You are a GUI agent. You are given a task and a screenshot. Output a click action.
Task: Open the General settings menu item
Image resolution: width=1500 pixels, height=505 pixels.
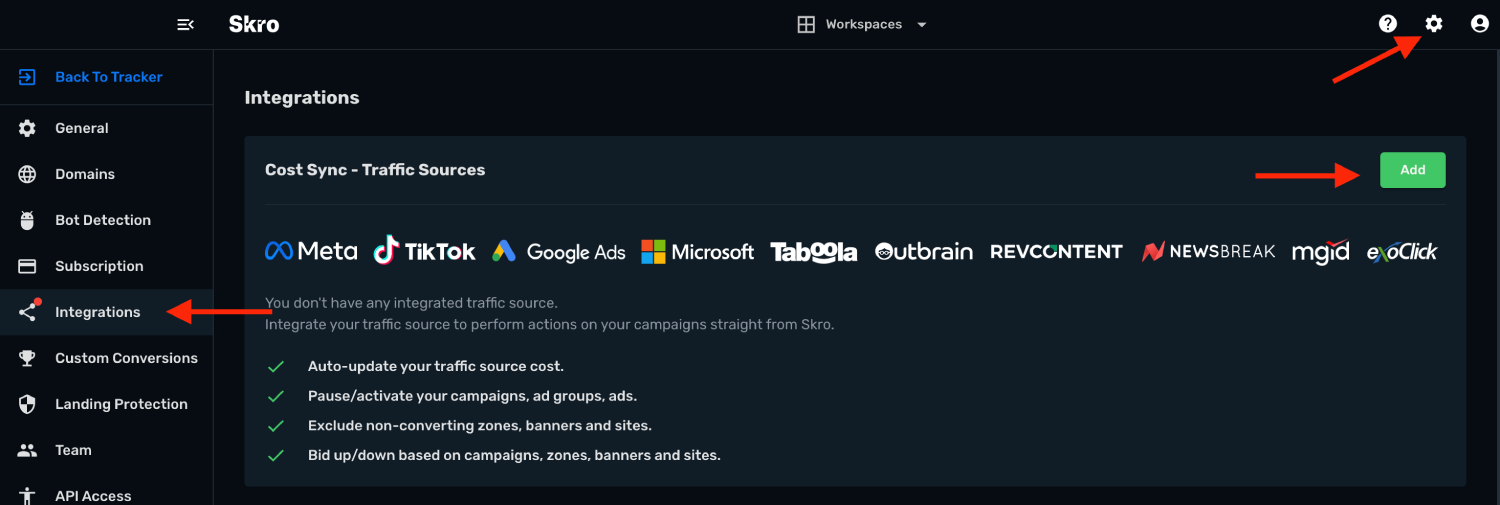point(106,128)
